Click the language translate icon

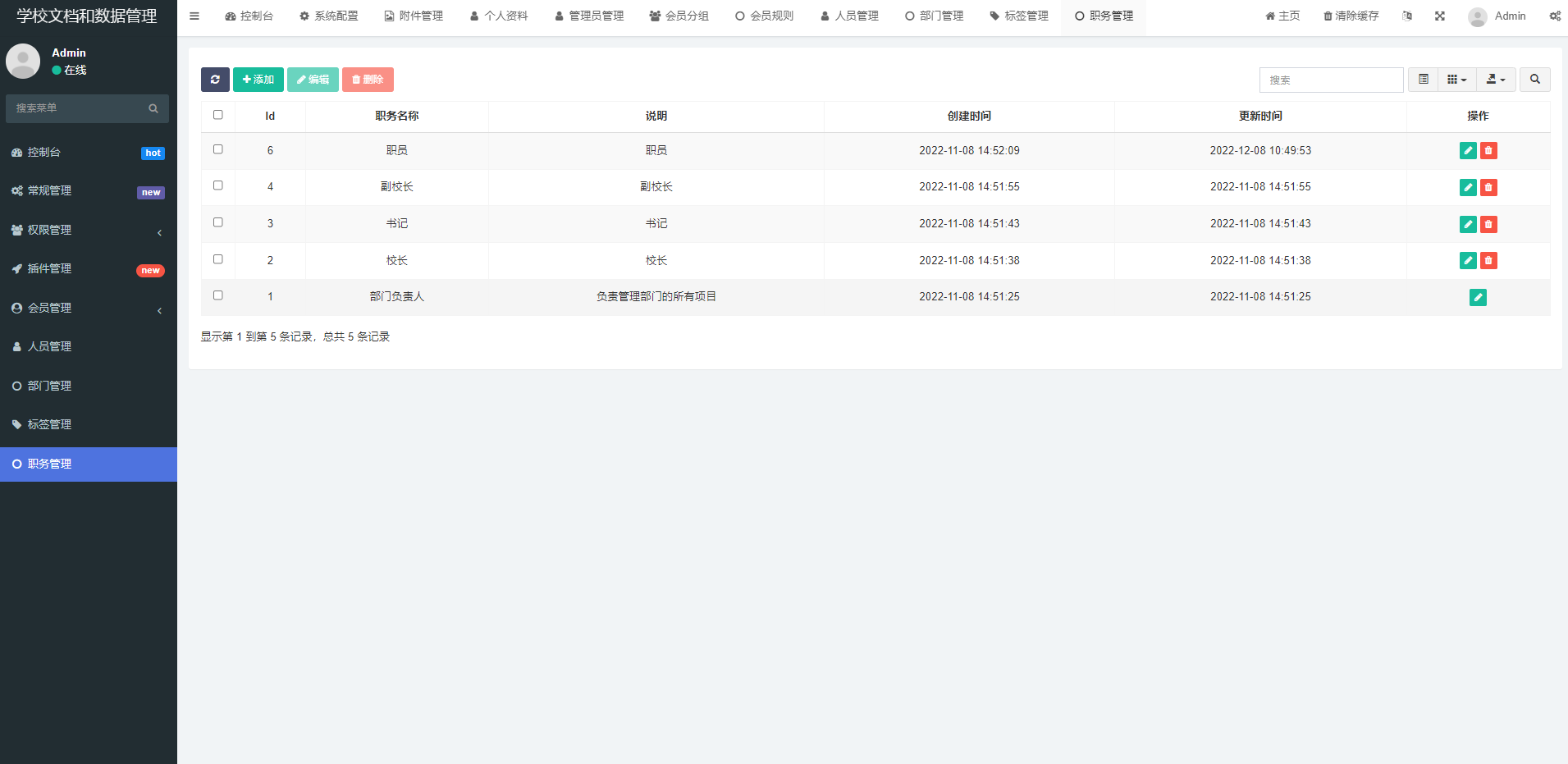[x=1407, y=16]
